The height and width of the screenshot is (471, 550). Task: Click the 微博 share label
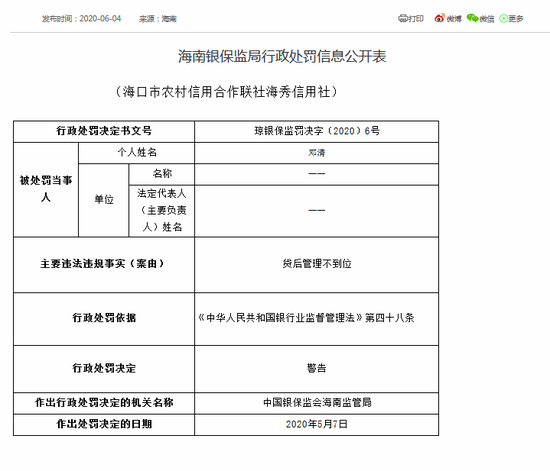(454, 19)
